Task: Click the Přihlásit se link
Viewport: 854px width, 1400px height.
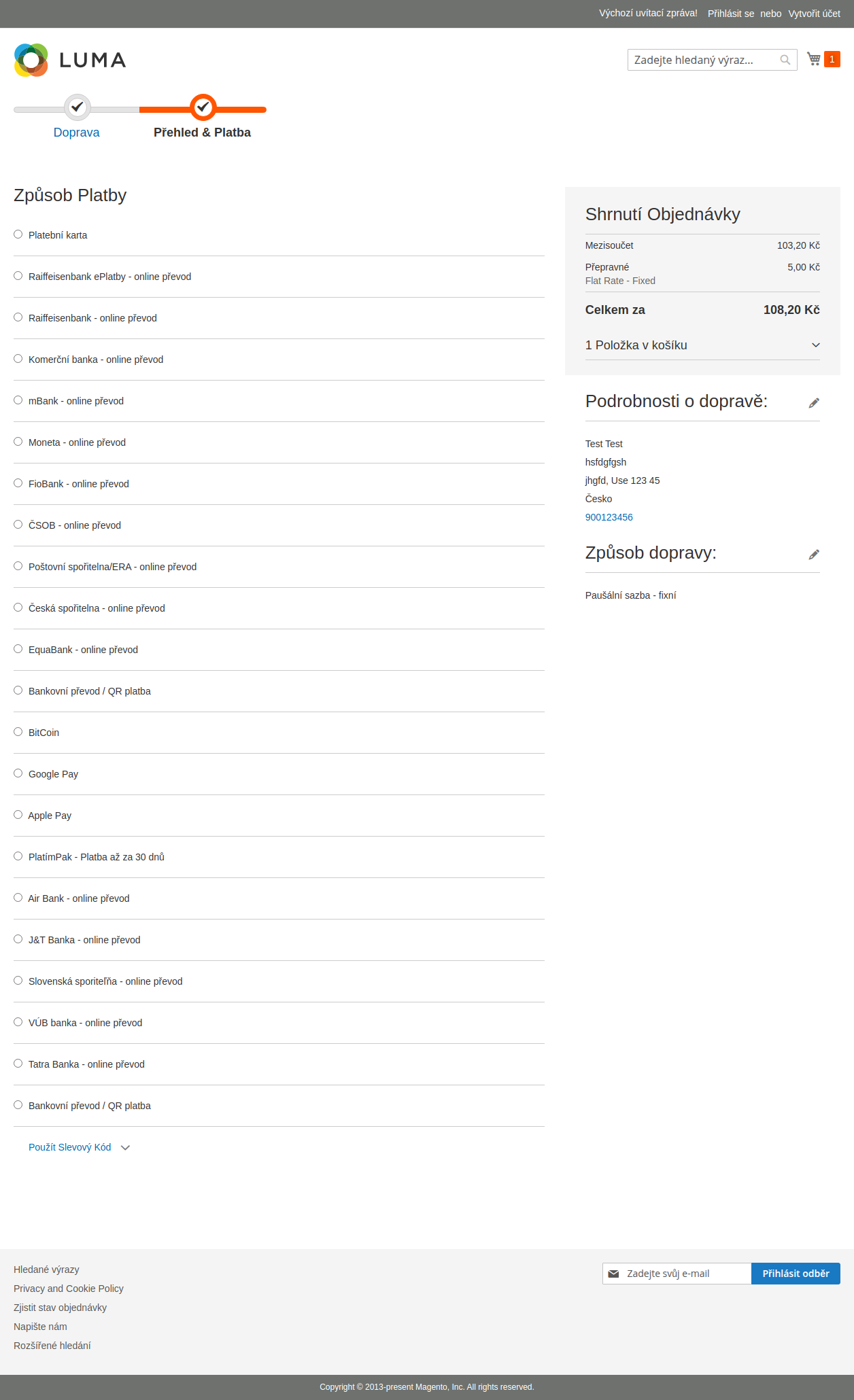Action: (x=731, y=14)
